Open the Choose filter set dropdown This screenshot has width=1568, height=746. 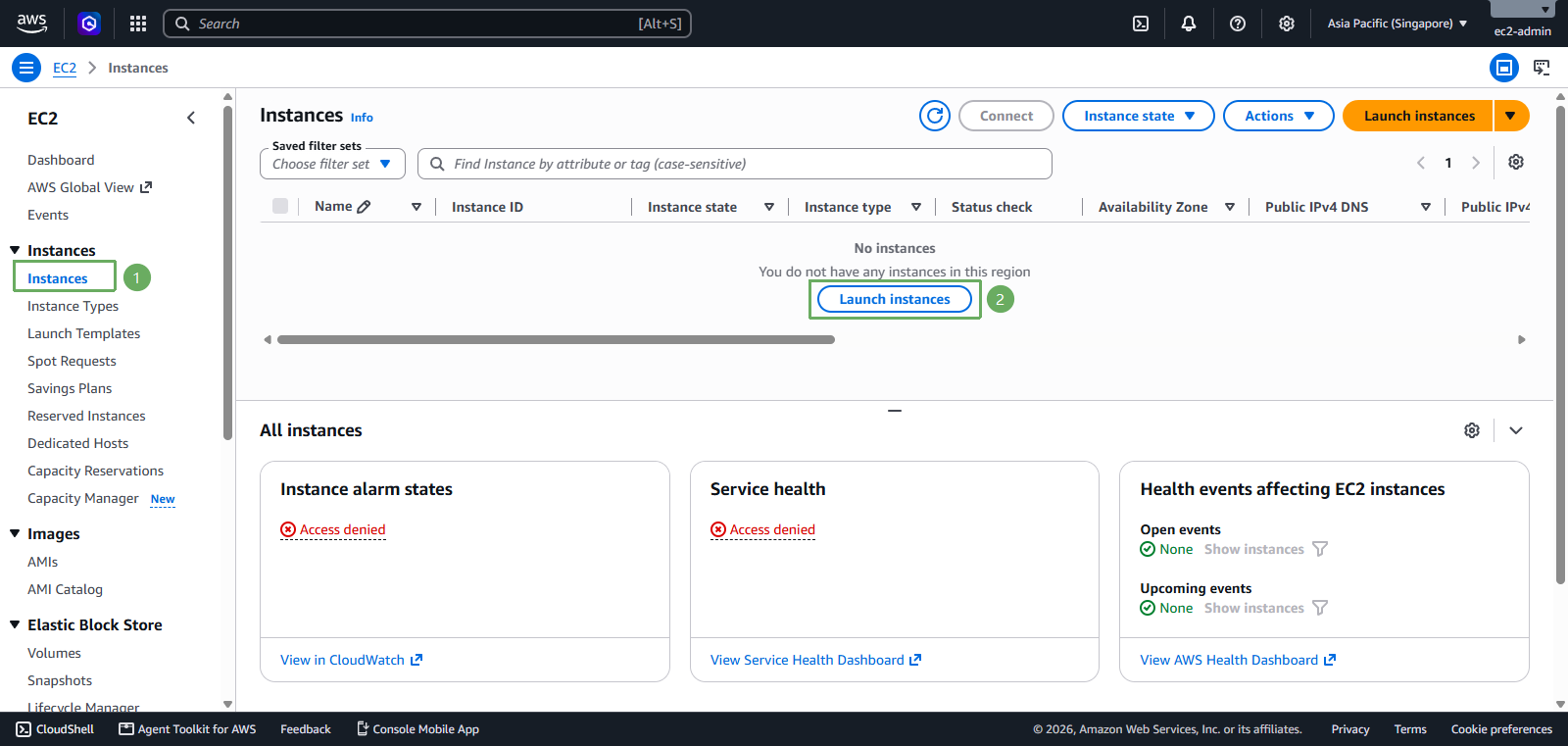pos(332,164)
